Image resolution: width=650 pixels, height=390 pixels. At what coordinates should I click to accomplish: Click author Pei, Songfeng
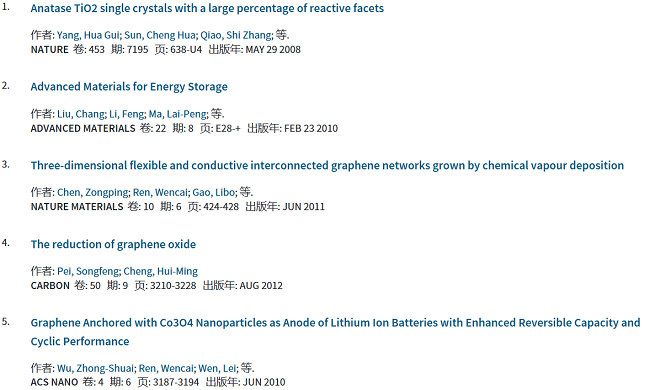click(88, 271)
